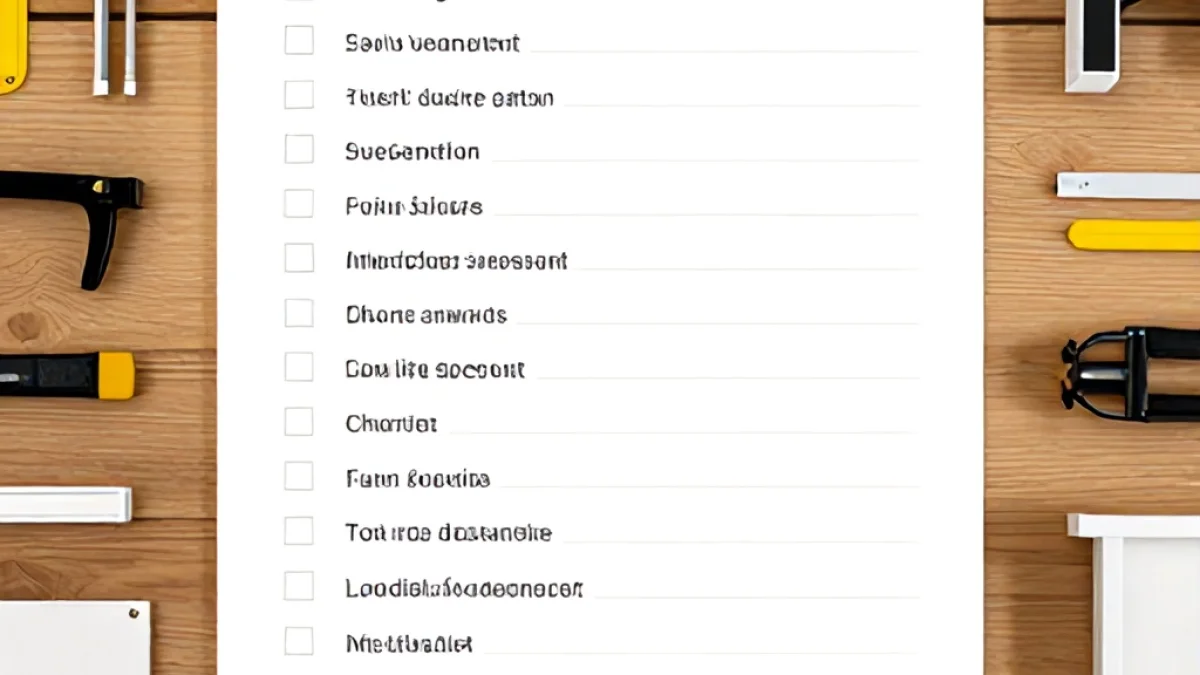
Task: Check the 'Poiun saiaws' checkbox
Action: (x=299, y=203)
